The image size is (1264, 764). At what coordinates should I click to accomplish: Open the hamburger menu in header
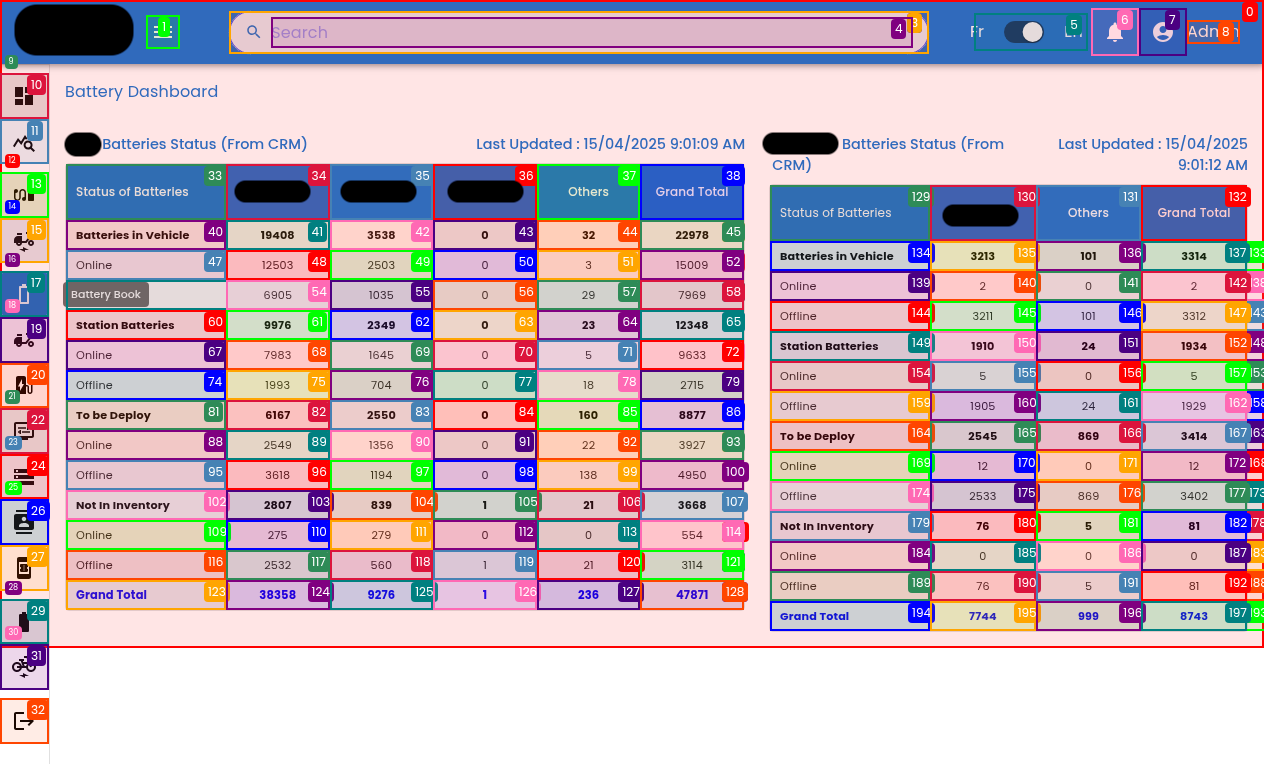(x=162, y=32)
